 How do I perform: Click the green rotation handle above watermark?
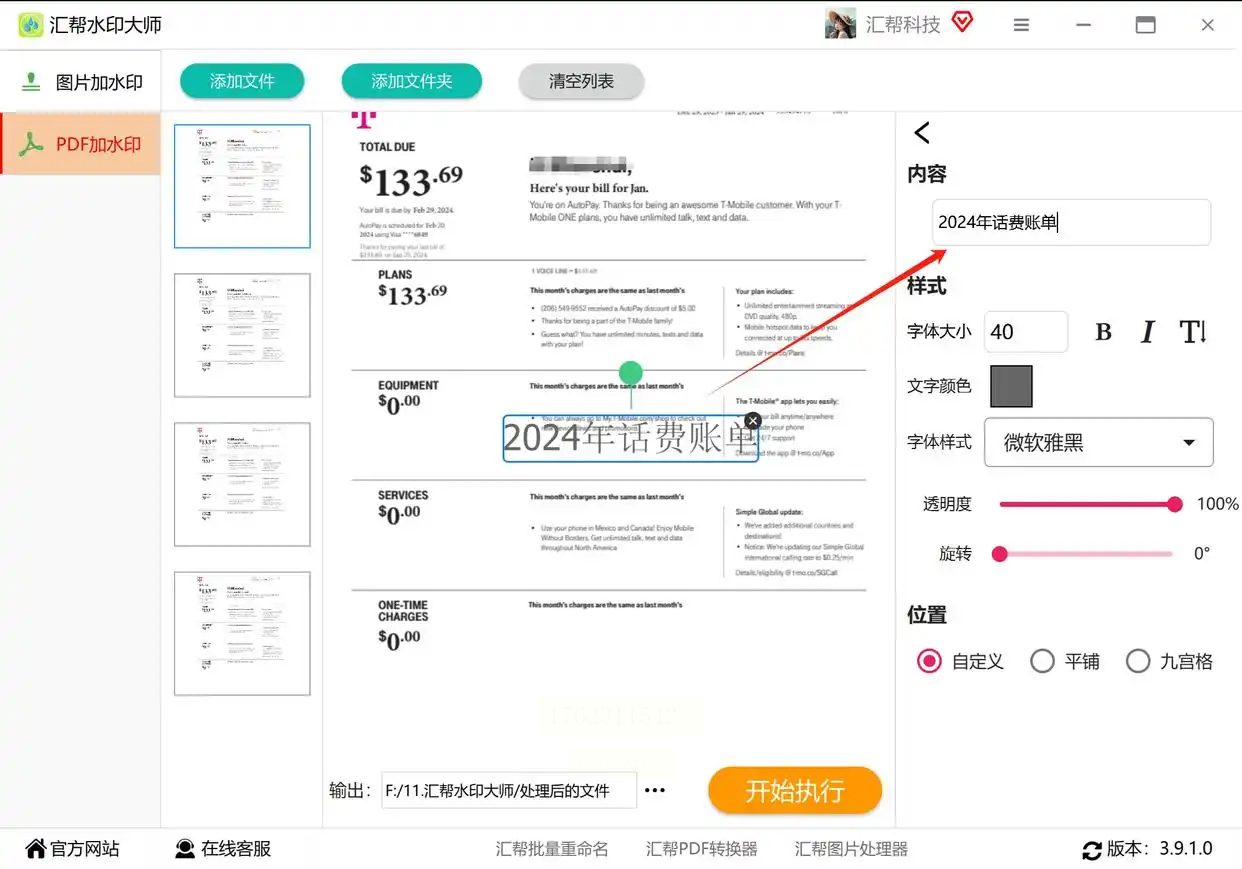point(630,373)
